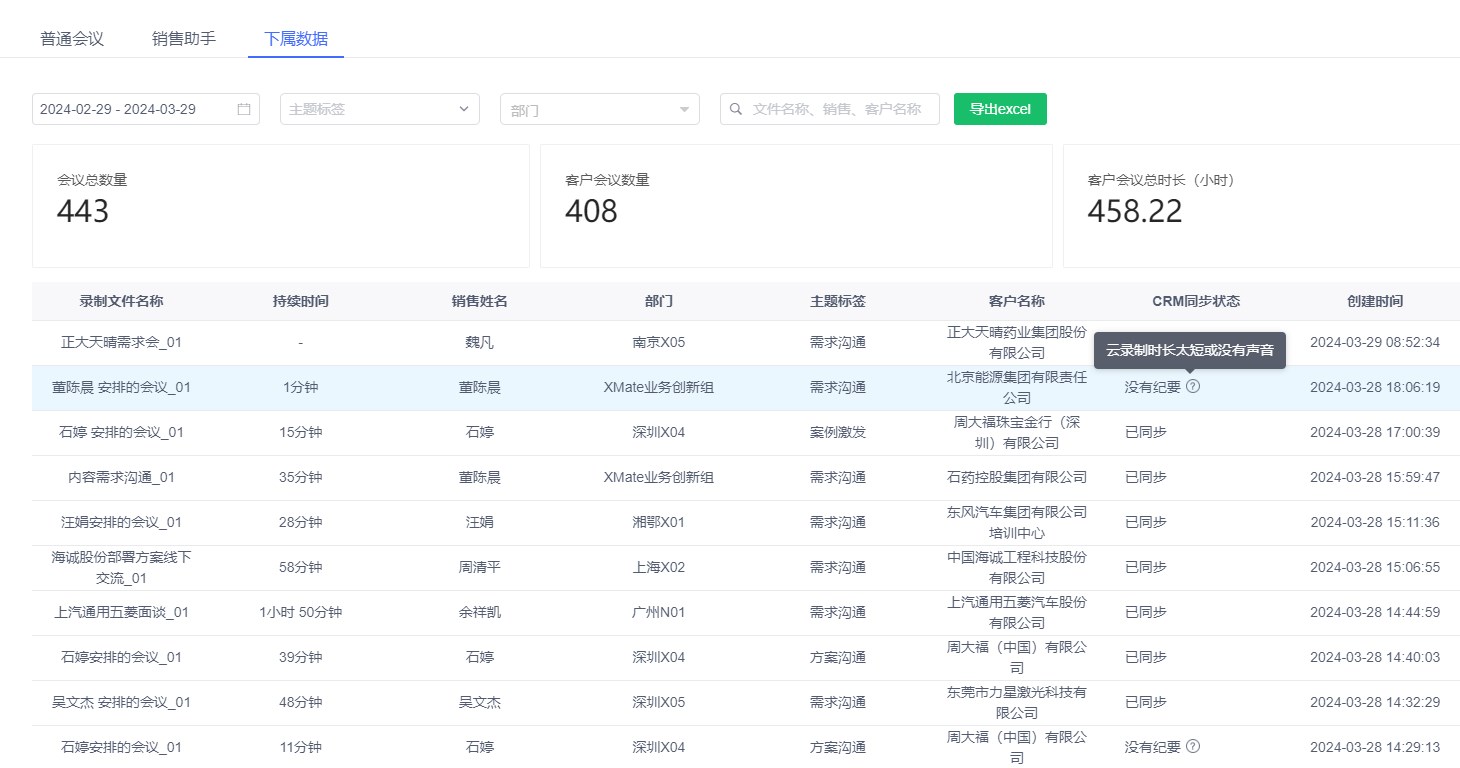Open recording 董陈晨 安排的会议_01
This screenshot has height=768, width=1460.
122,387
